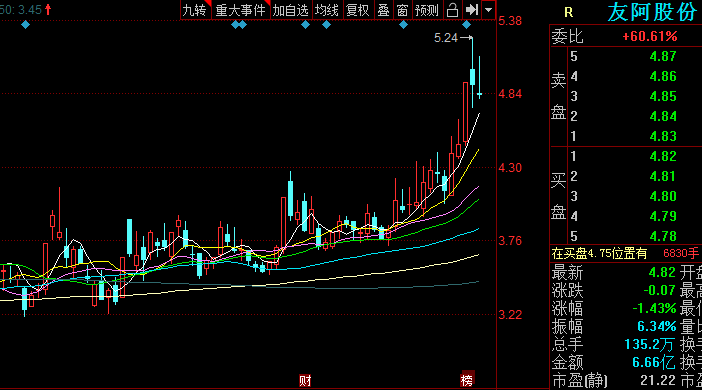Click the R margin-trading badge icon
The height and width of the screenshot is (390, 702).
(569, 13)
